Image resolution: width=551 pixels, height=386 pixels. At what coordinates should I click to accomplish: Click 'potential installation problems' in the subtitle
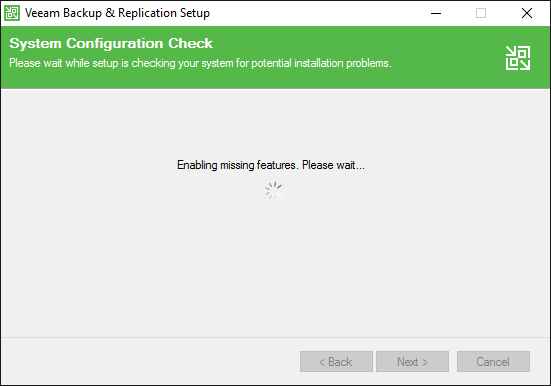coord(321,63)
